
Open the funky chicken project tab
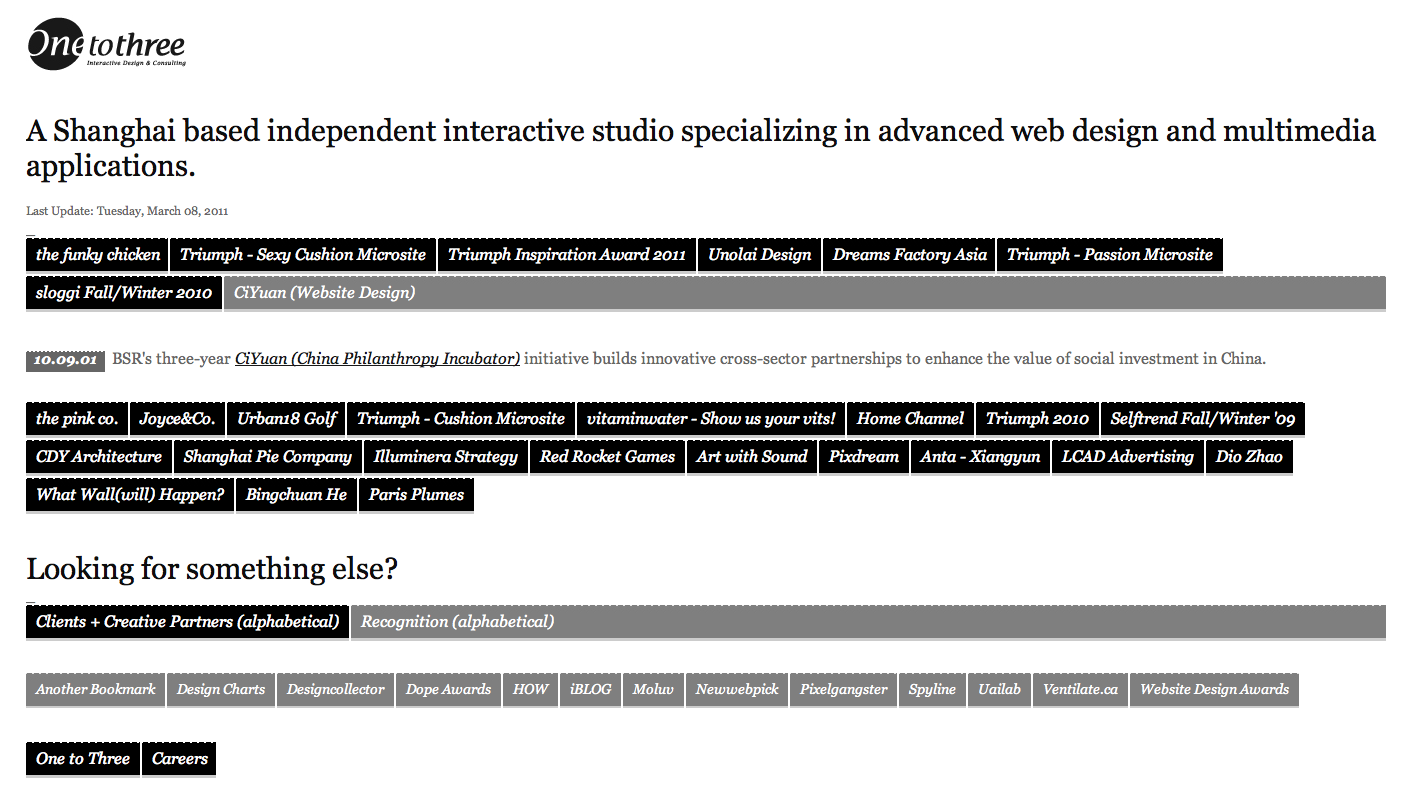tap(98, 254)
